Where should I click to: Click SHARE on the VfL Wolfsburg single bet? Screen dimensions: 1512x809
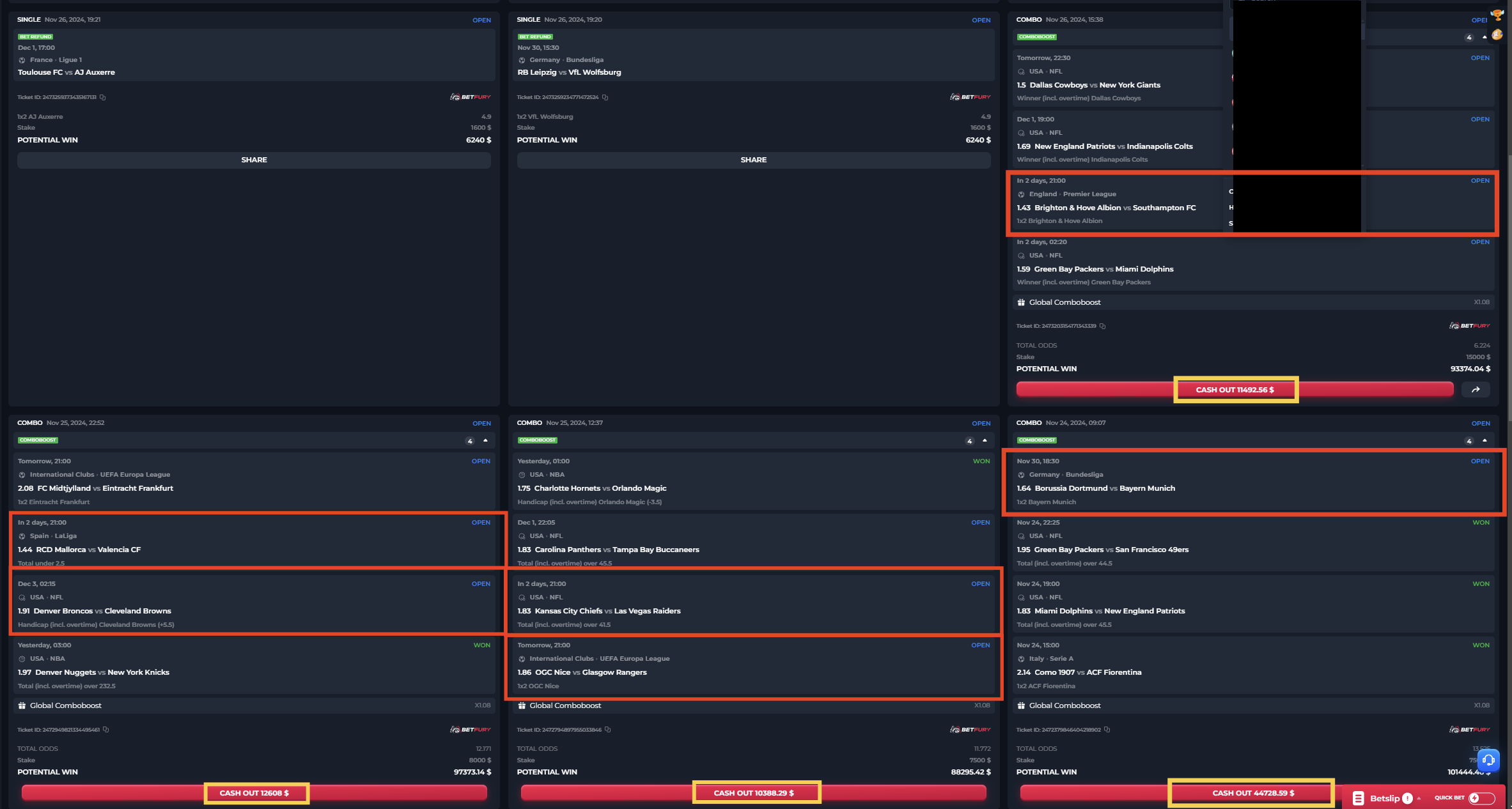pyautogui.click(x=753, y=160)
